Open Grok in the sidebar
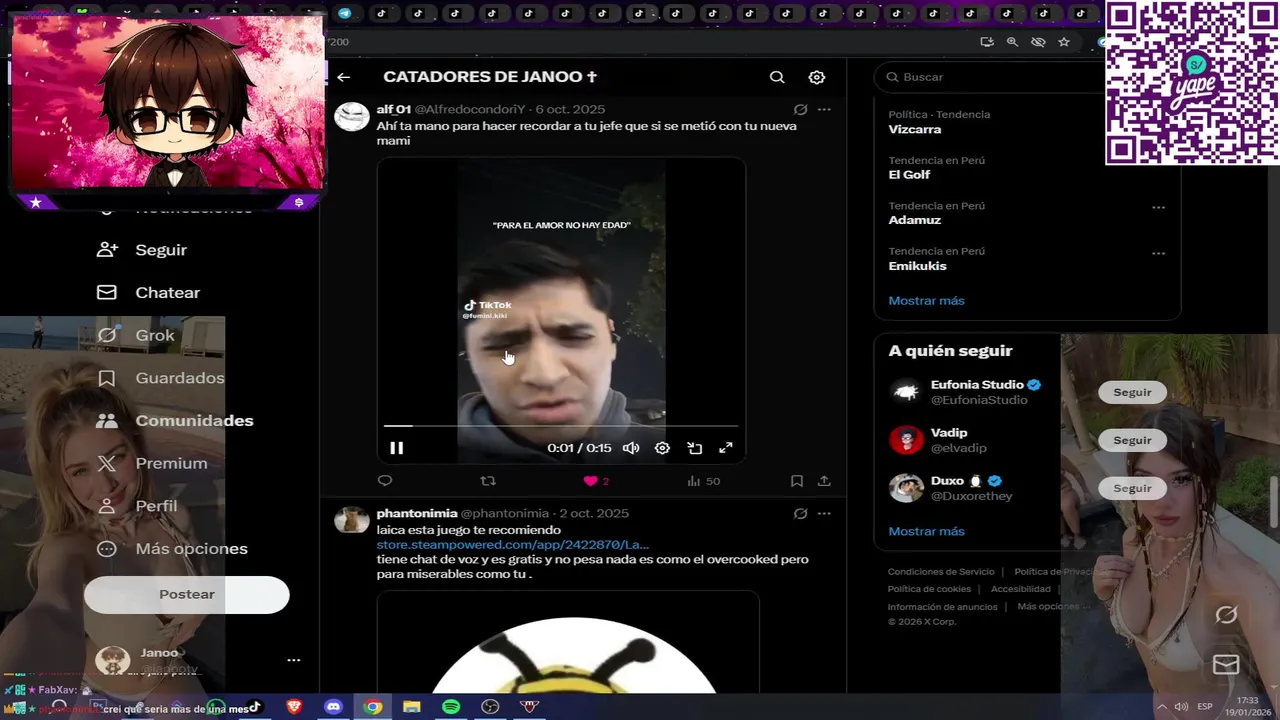Screen dimensions: 1280x720 coord(135,336)
